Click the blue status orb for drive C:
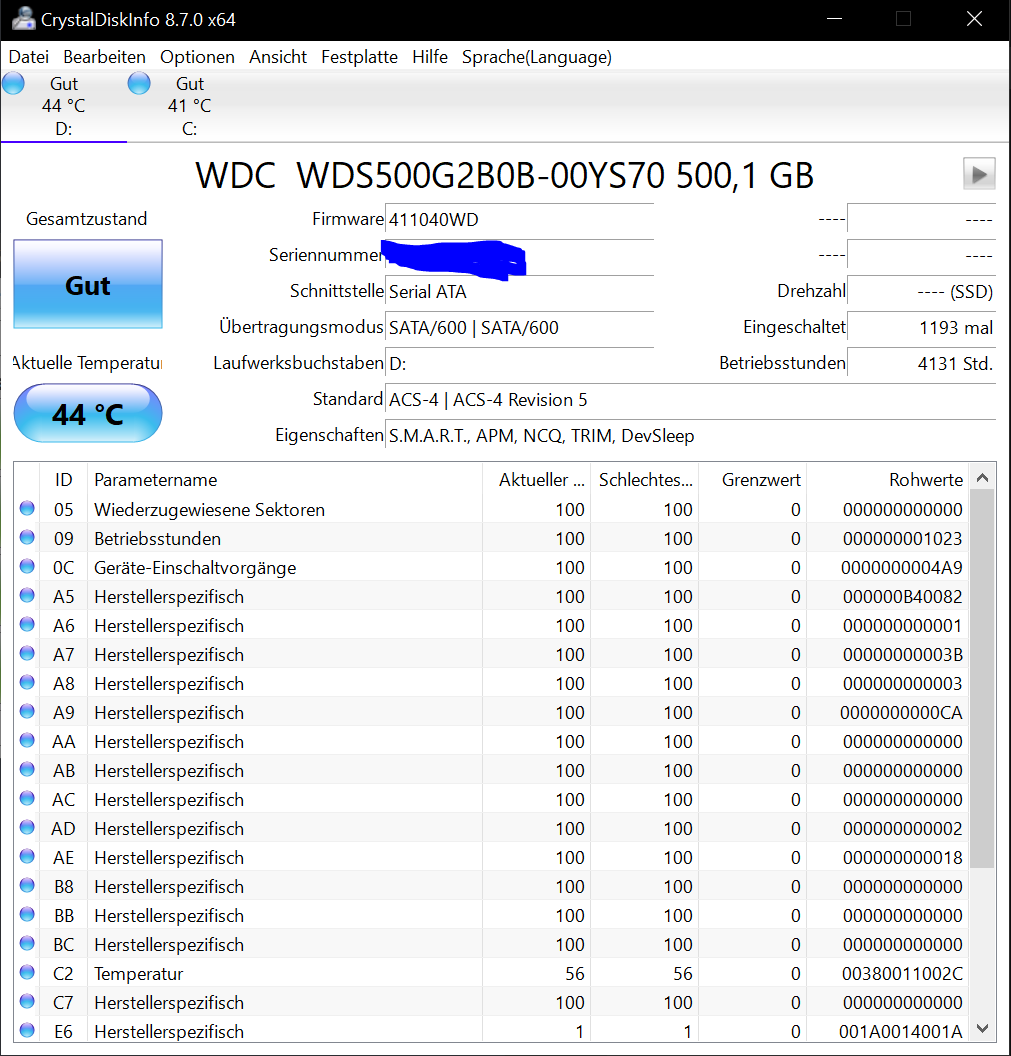 139,84
